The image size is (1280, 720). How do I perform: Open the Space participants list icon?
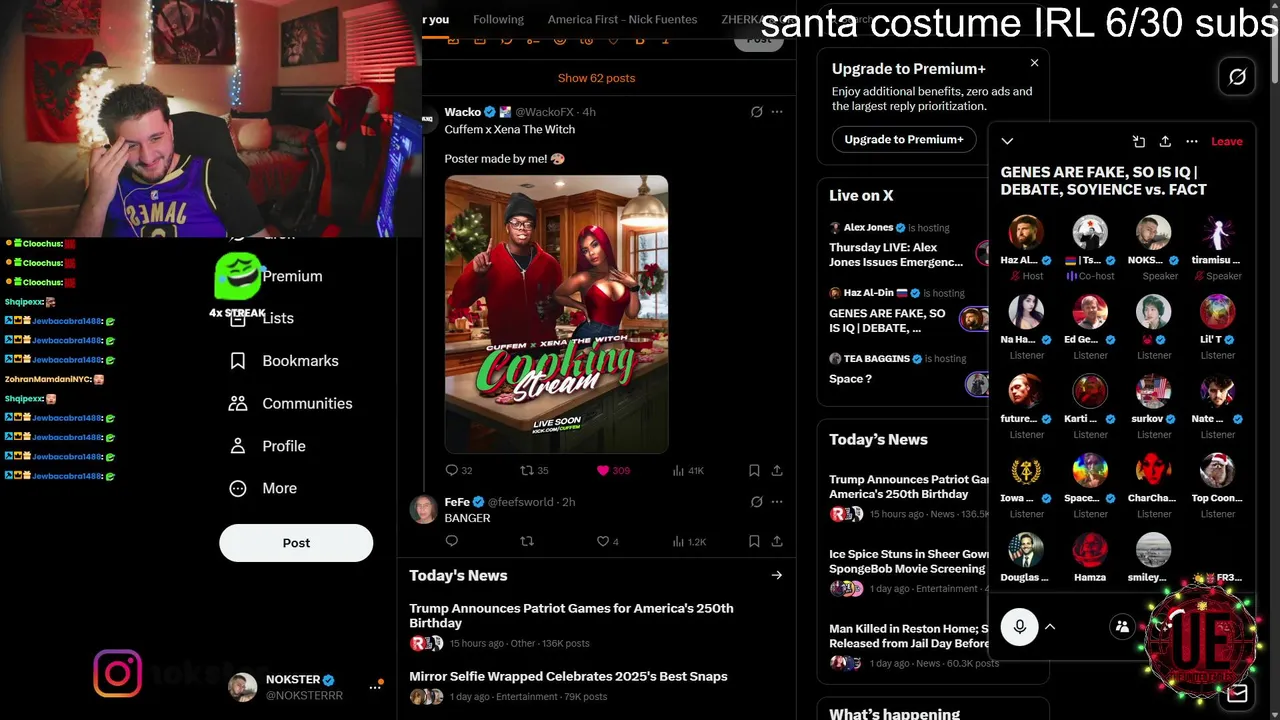coord(1123,627)
